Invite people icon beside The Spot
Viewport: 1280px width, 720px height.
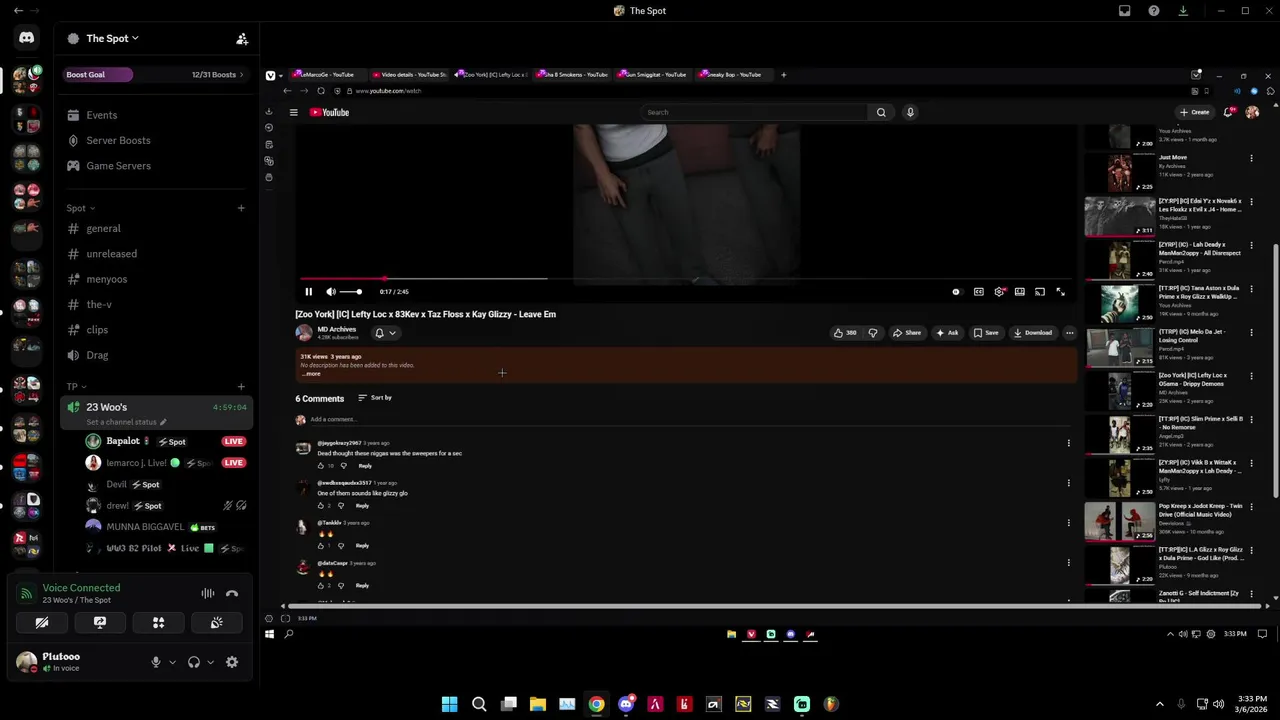(x=242, y=39)
